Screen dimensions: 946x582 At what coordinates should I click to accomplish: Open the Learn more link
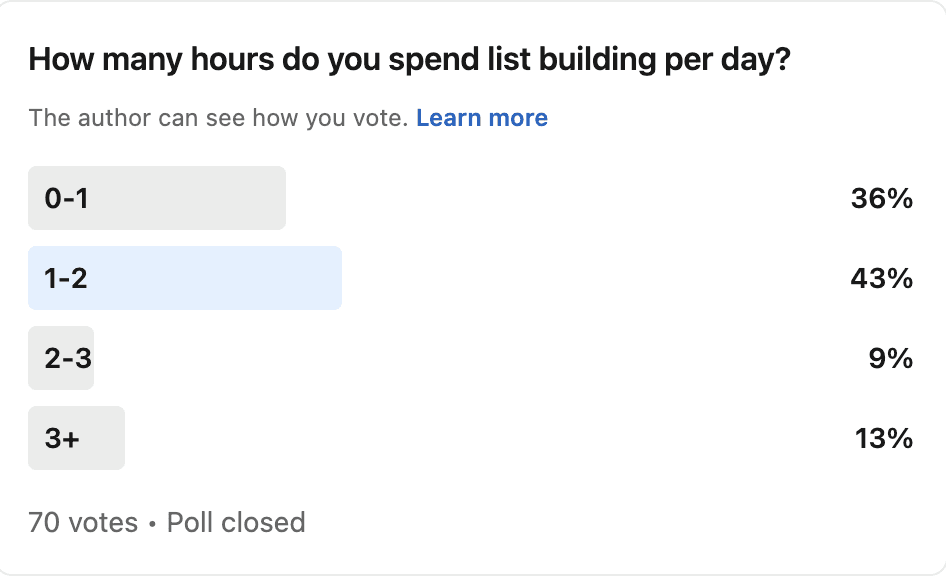pyautogui.click(x=482, y=118)
